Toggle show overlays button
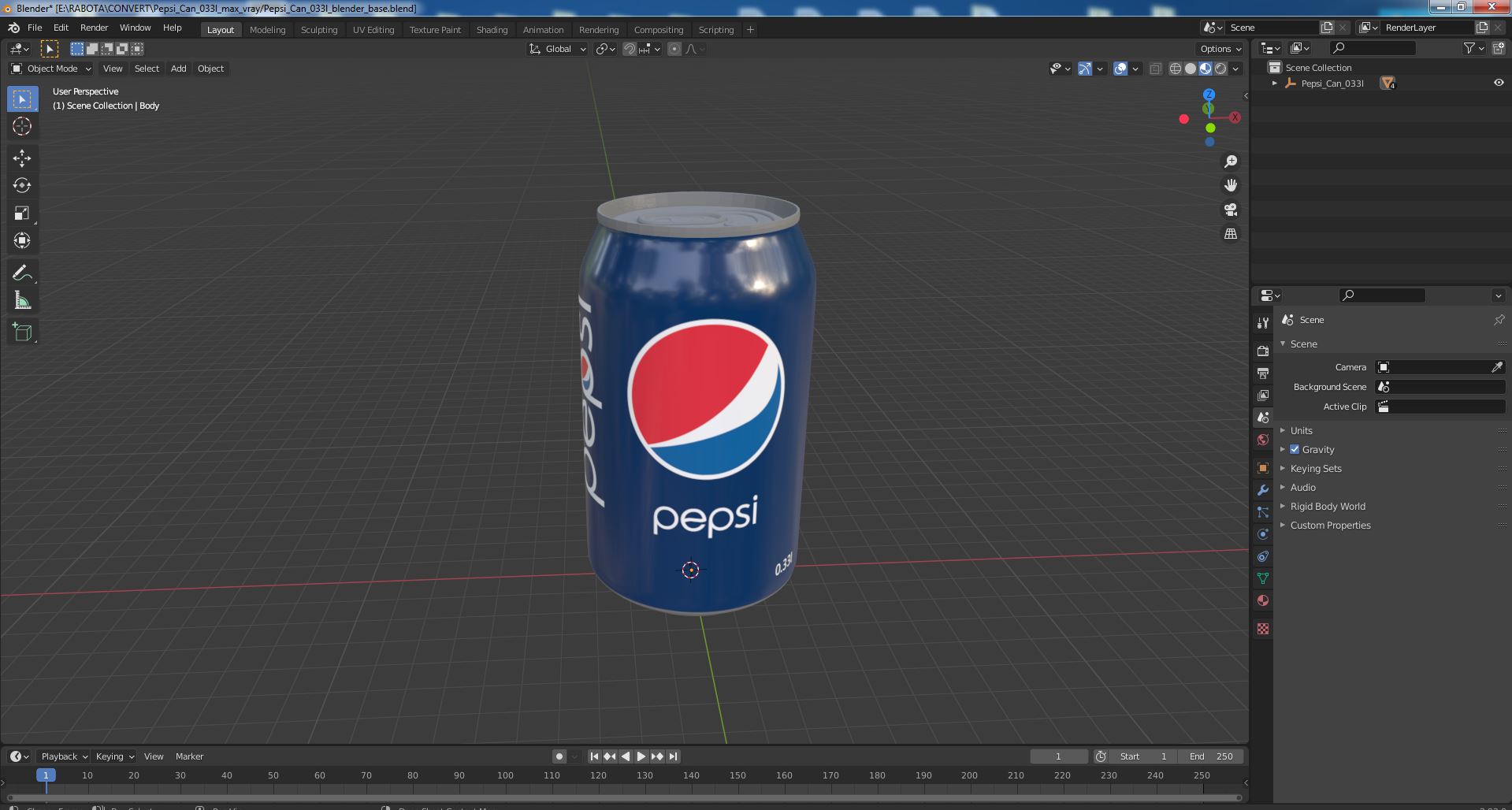This screenshot has height=810, width=1512. 1120,69
